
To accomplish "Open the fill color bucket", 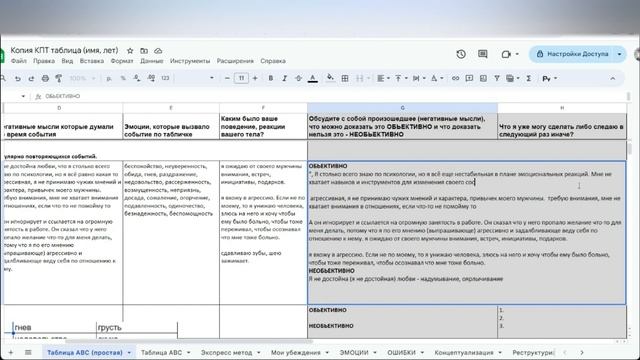I will click(x=330, y=78).
